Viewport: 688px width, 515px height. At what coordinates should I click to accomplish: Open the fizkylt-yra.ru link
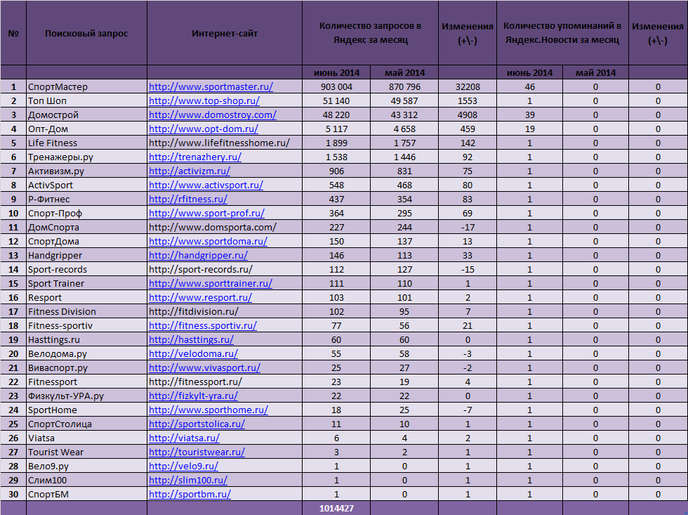click(x=193, y=396)
